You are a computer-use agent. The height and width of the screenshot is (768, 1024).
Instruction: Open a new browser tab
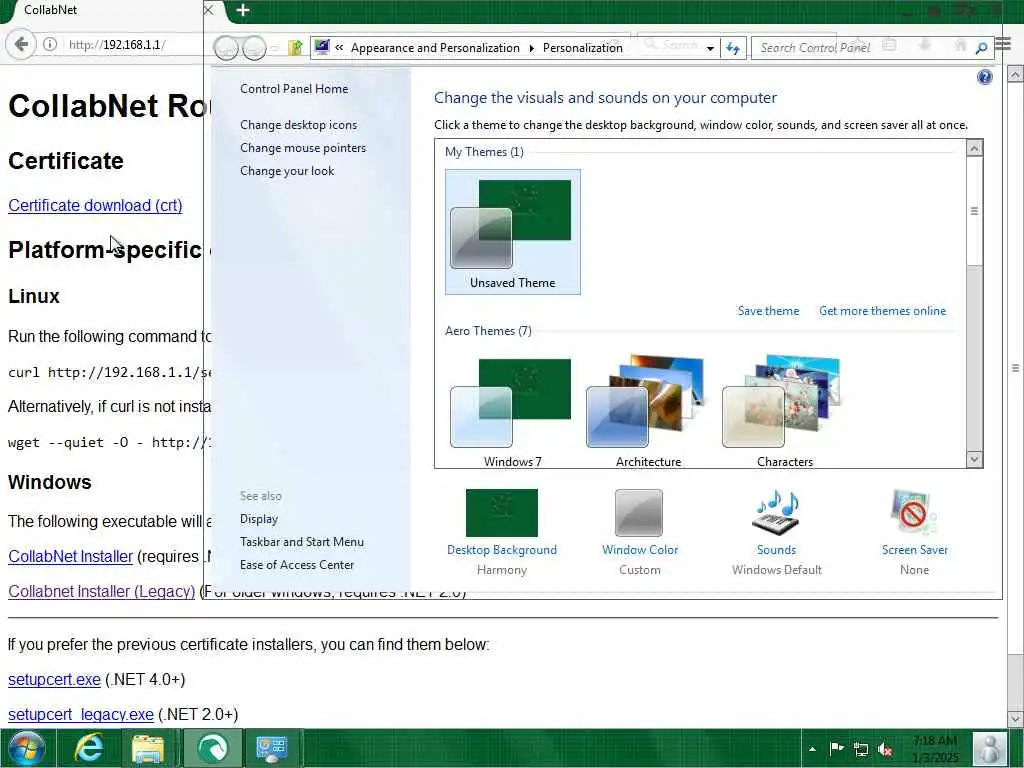pyautogui.click(x=242, y=10)
